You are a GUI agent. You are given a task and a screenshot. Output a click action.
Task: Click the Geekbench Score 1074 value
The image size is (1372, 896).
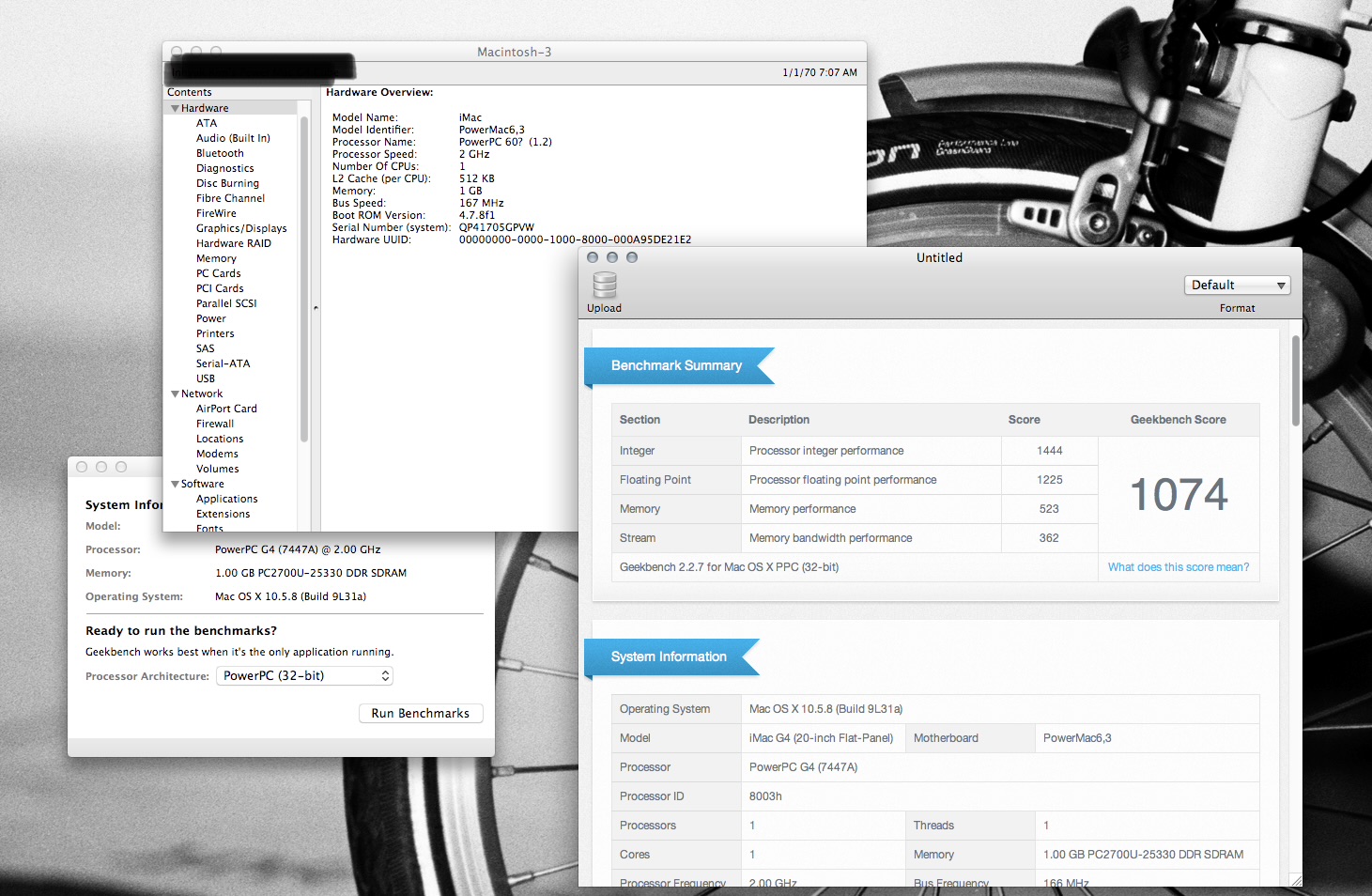tap(1179, 494)
